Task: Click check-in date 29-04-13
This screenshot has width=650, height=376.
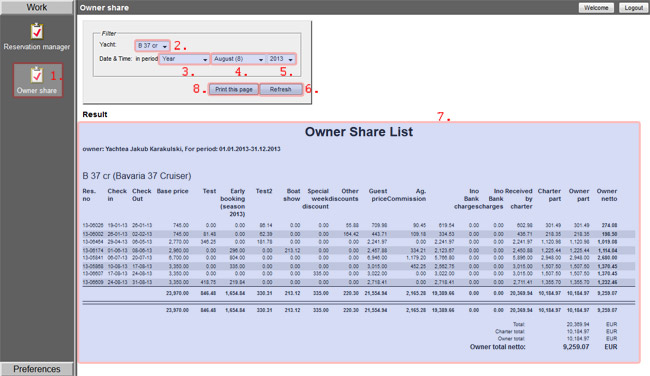Action: coord(117,242)
